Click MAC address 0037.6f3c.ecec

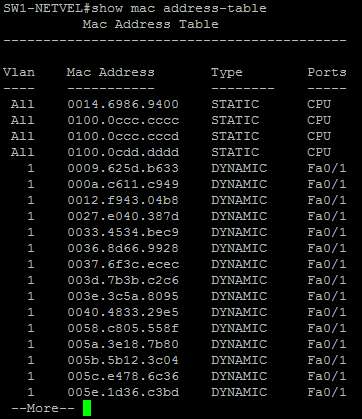pos(123,264)
